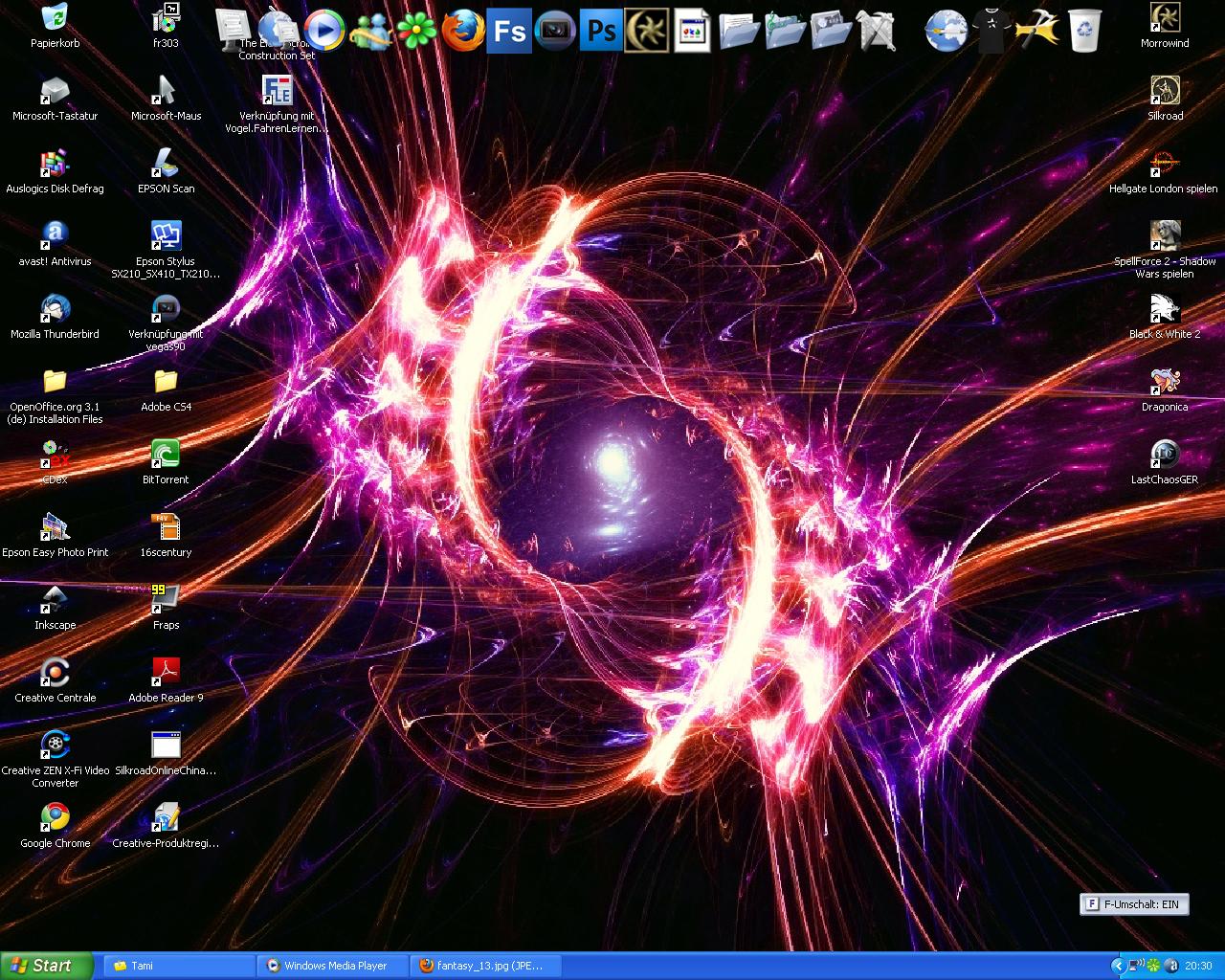Launch the BitTorrent desktop shortcut
Screen dimensions: 1225x980
tap(166, 456)
